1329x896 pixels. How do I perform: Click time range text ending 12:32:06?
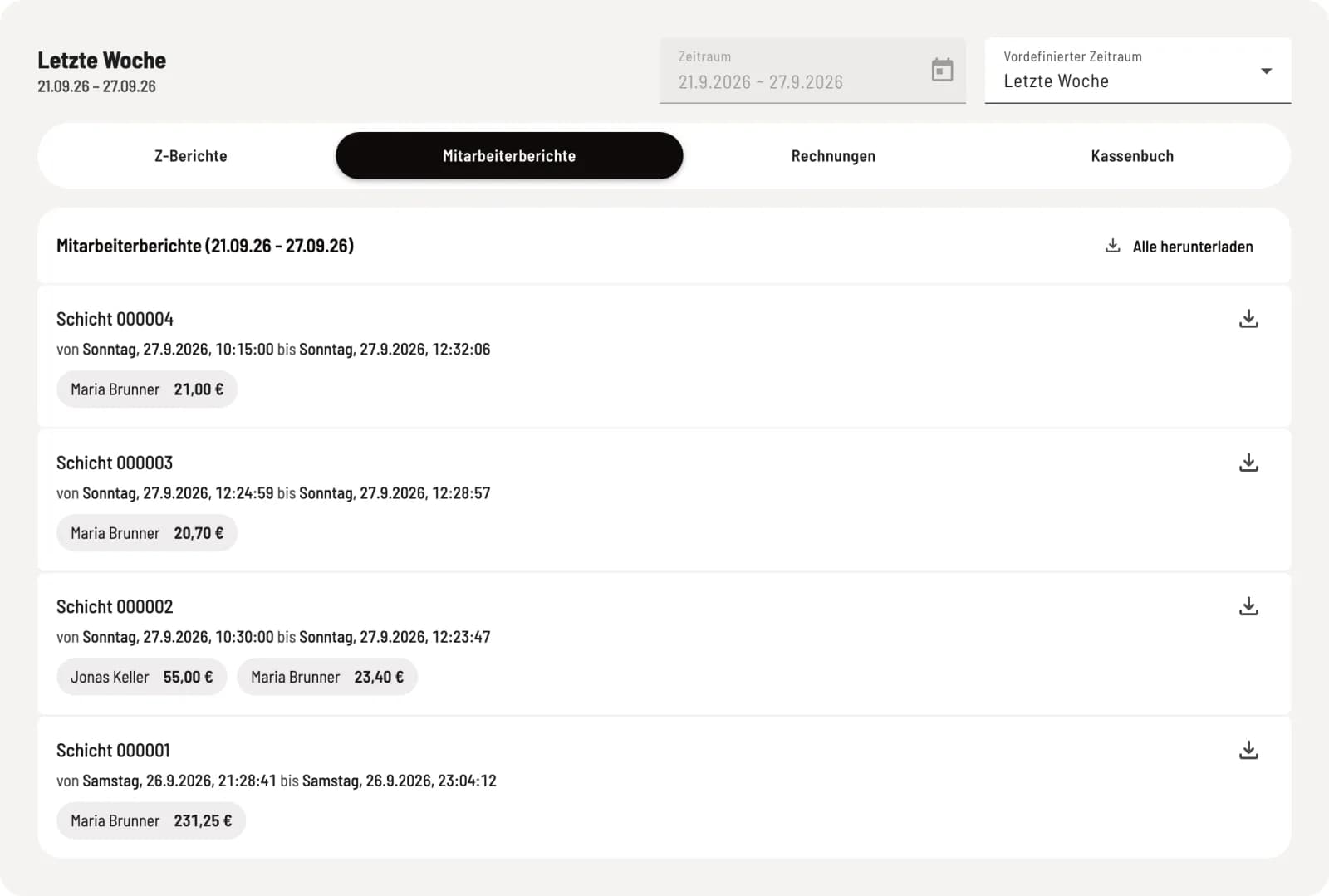(x=273, y=350)
